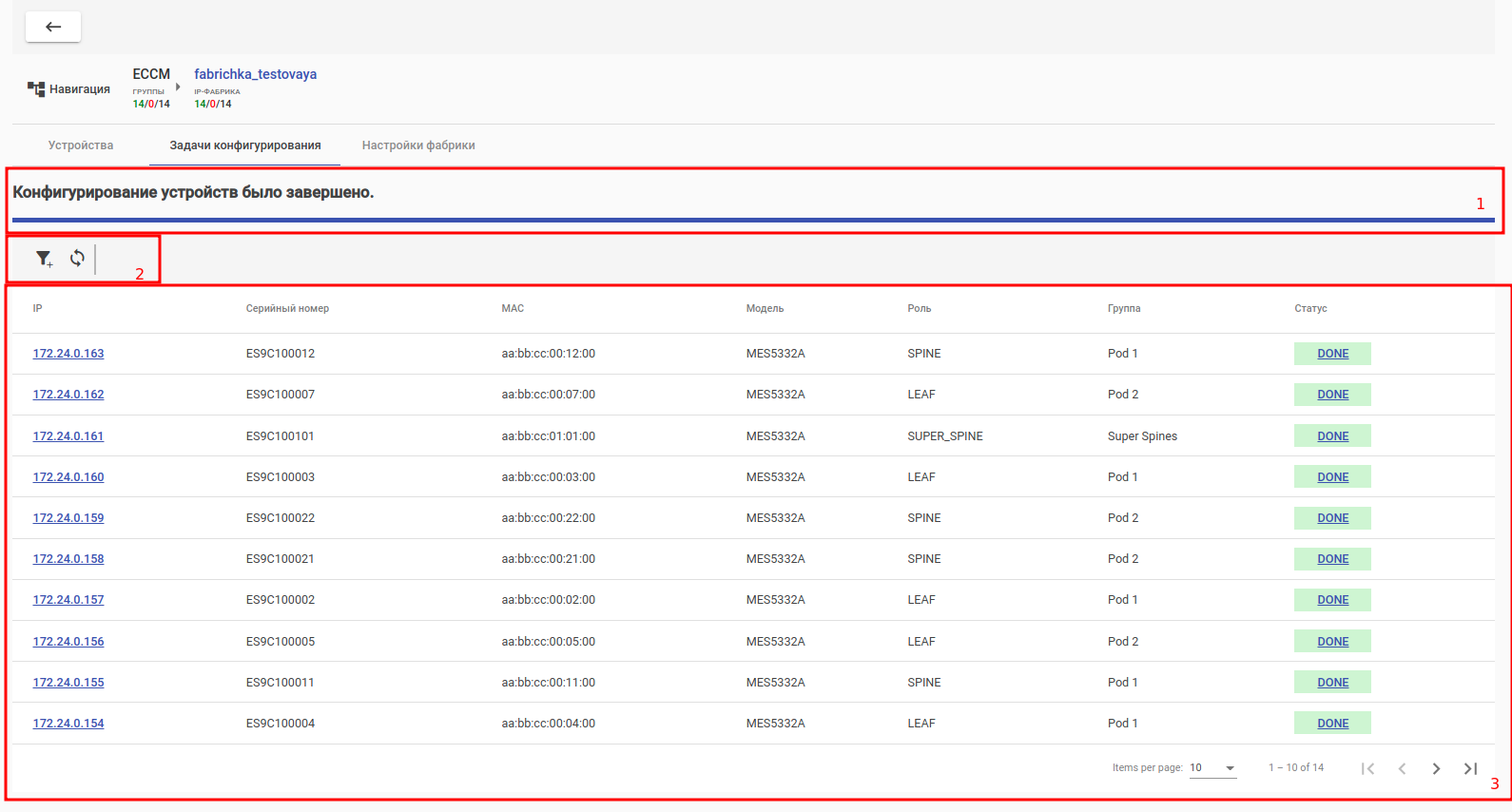Image resolution: width=1512 pixels, height=812 pixels.
Task: Click the back arrow button
Action: pyautogui.click(x=53, y=27)
